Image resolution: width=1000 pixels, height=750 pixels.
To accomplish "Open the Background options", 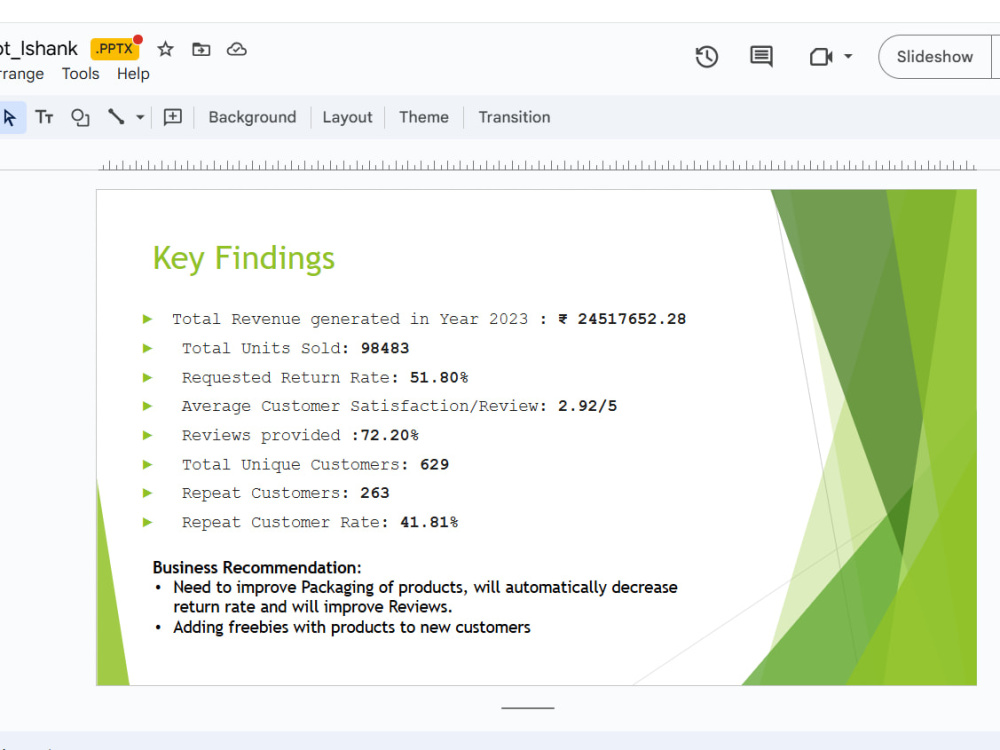I will tap(253, 117).
